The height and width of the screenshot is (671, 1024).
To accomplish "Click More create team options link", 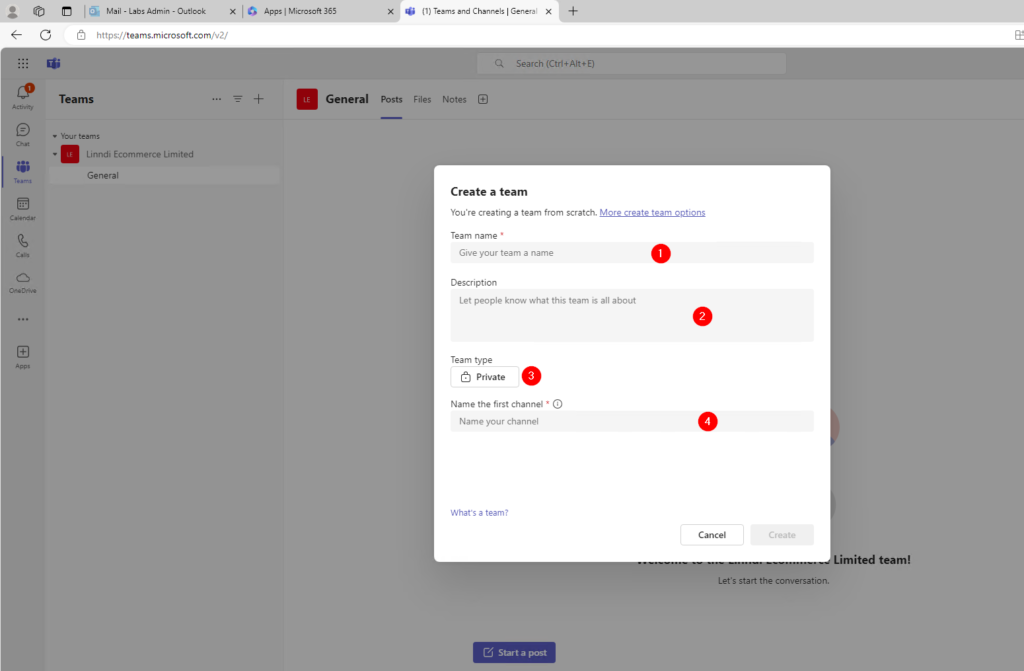I will 652,212.
